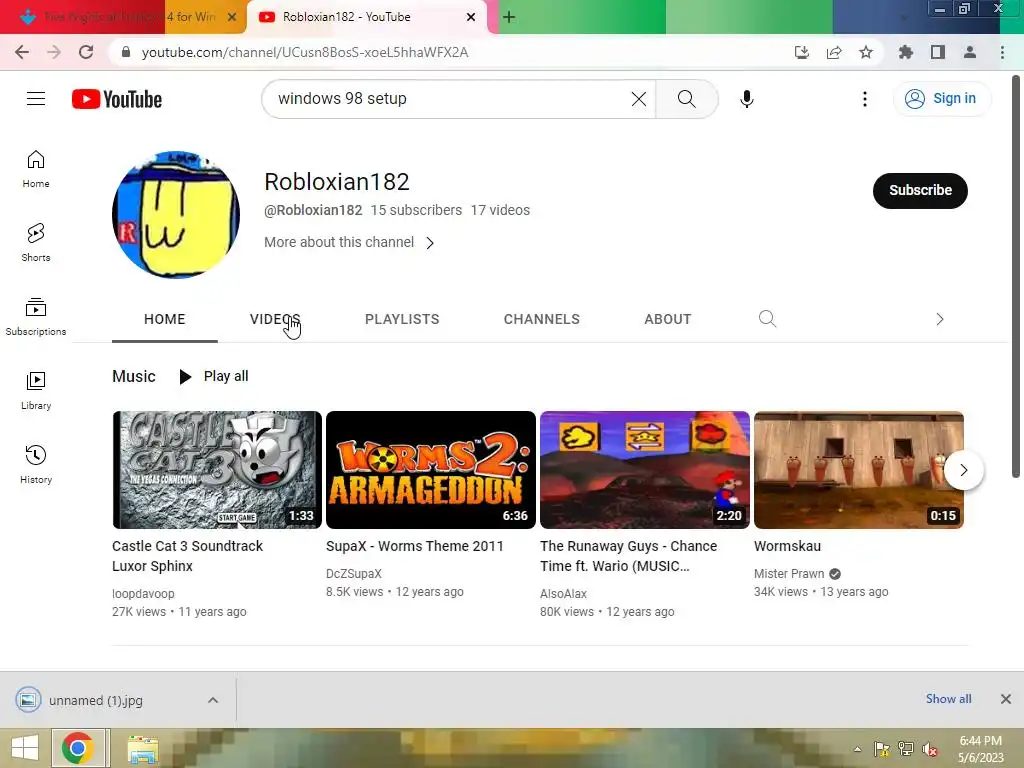
Task: Subscribe to Robloxian182
Action: click(x=920, y=190)
